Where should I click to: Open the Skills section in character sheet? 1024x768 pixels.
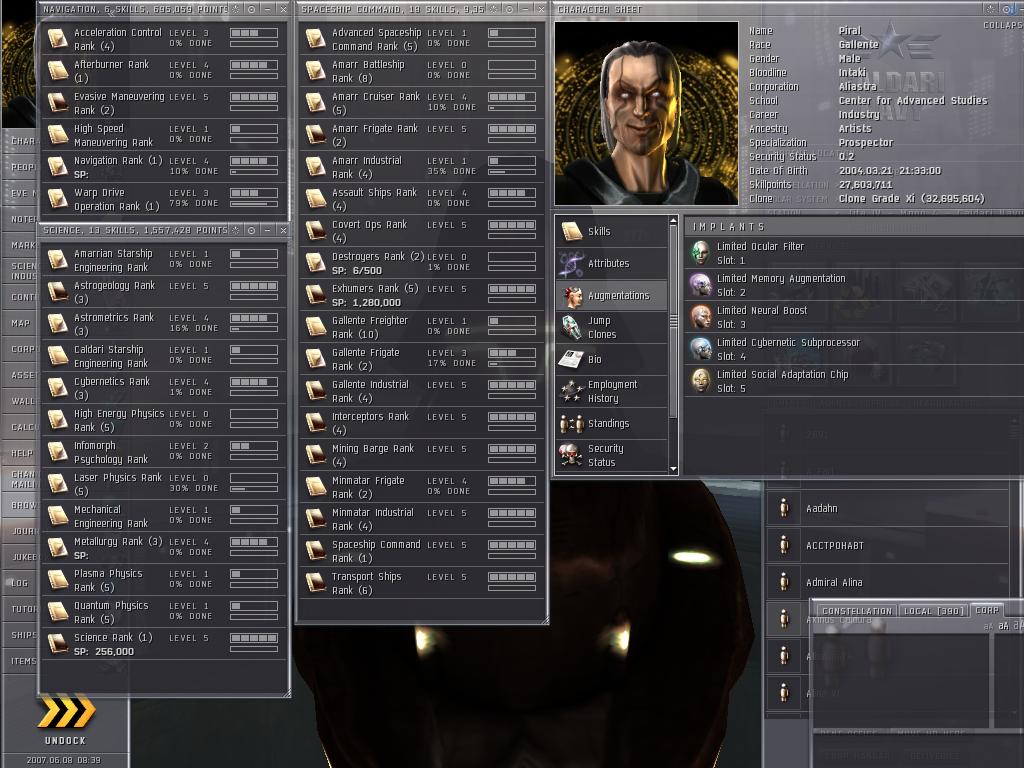(611, 231)
